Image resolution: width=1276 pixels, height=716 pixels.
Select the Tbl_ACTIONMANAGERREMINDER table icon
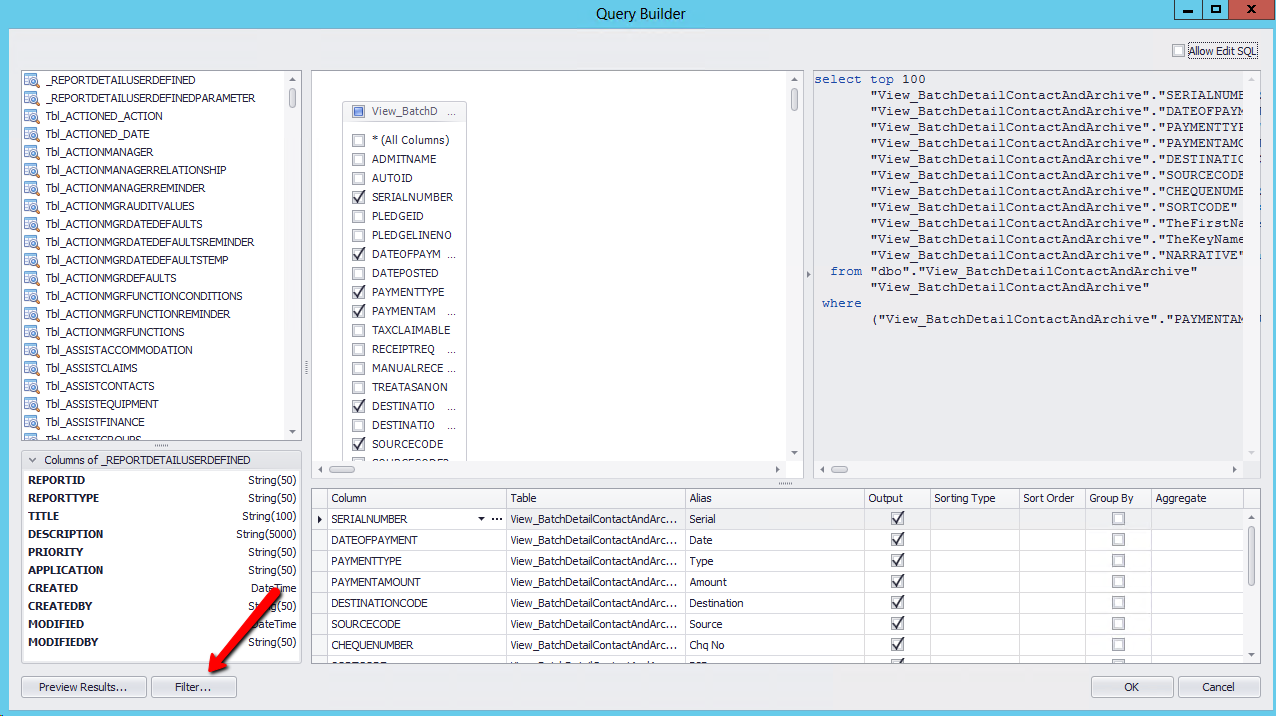pyautogui.click(x=31, y=188)
